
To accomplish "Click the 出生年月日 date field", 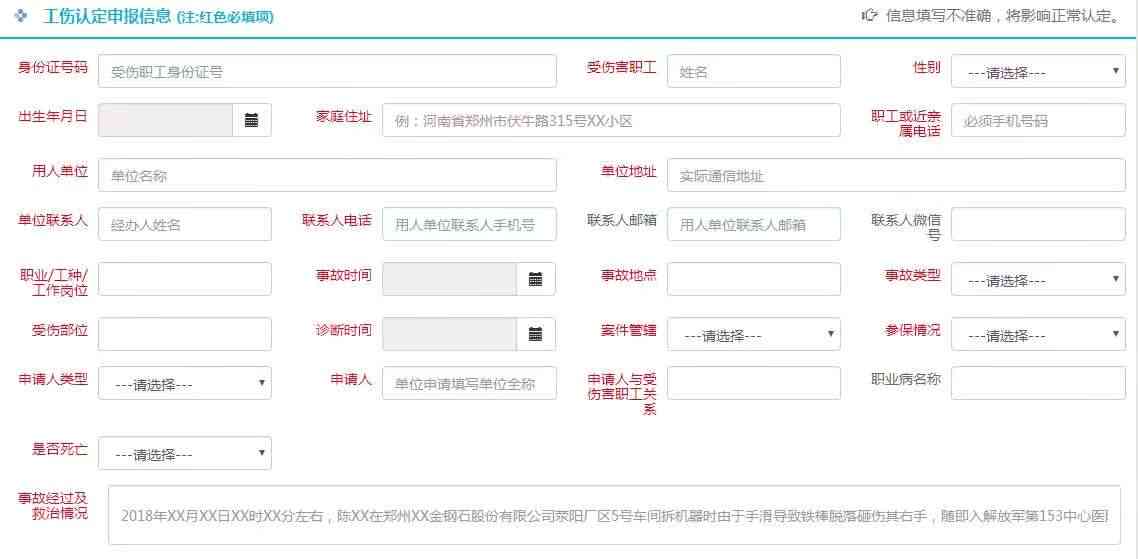I will pos(165,121).
